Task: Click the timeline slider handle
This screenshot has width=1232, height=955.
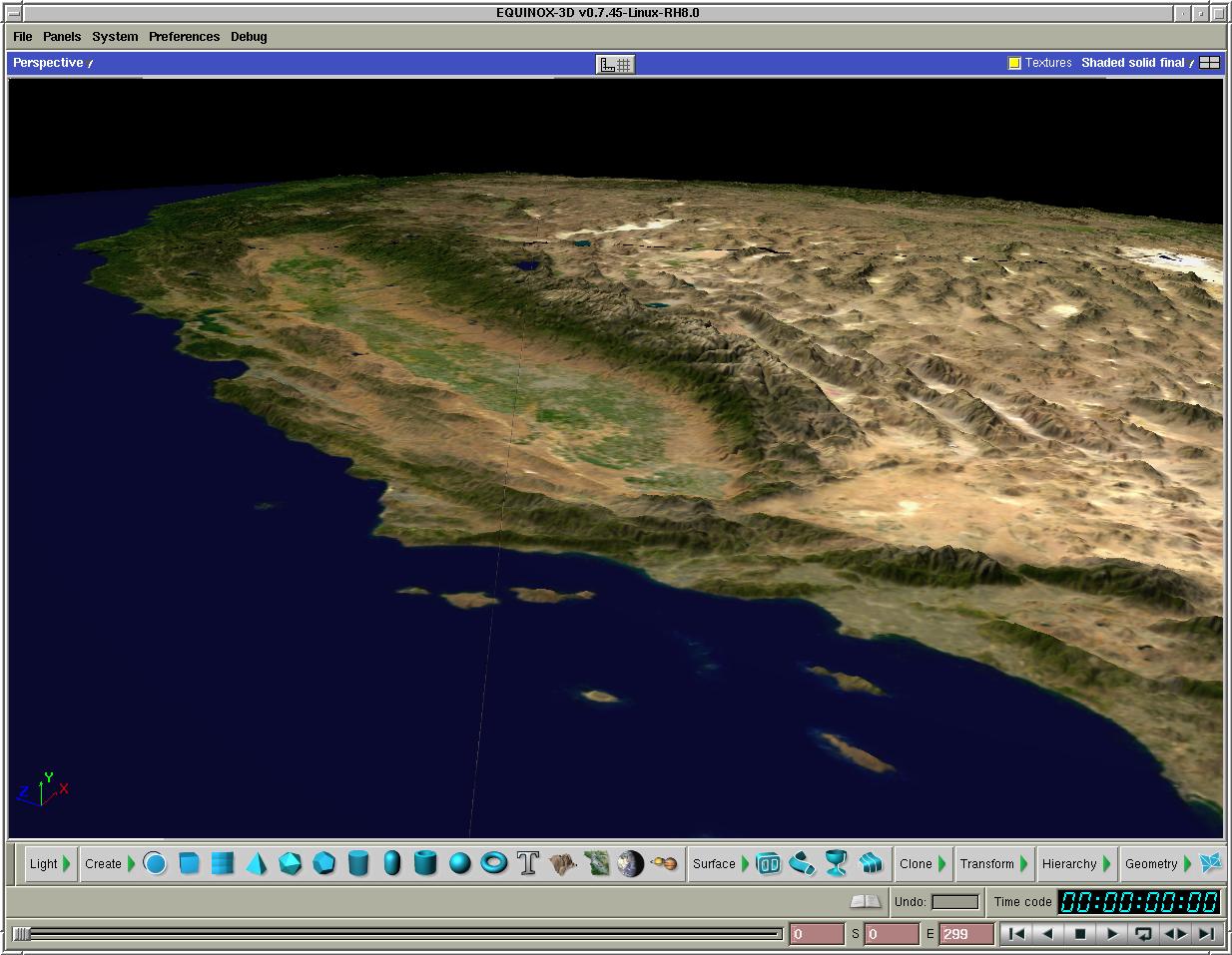Action: pyautogui.click(x=22, y=934)
